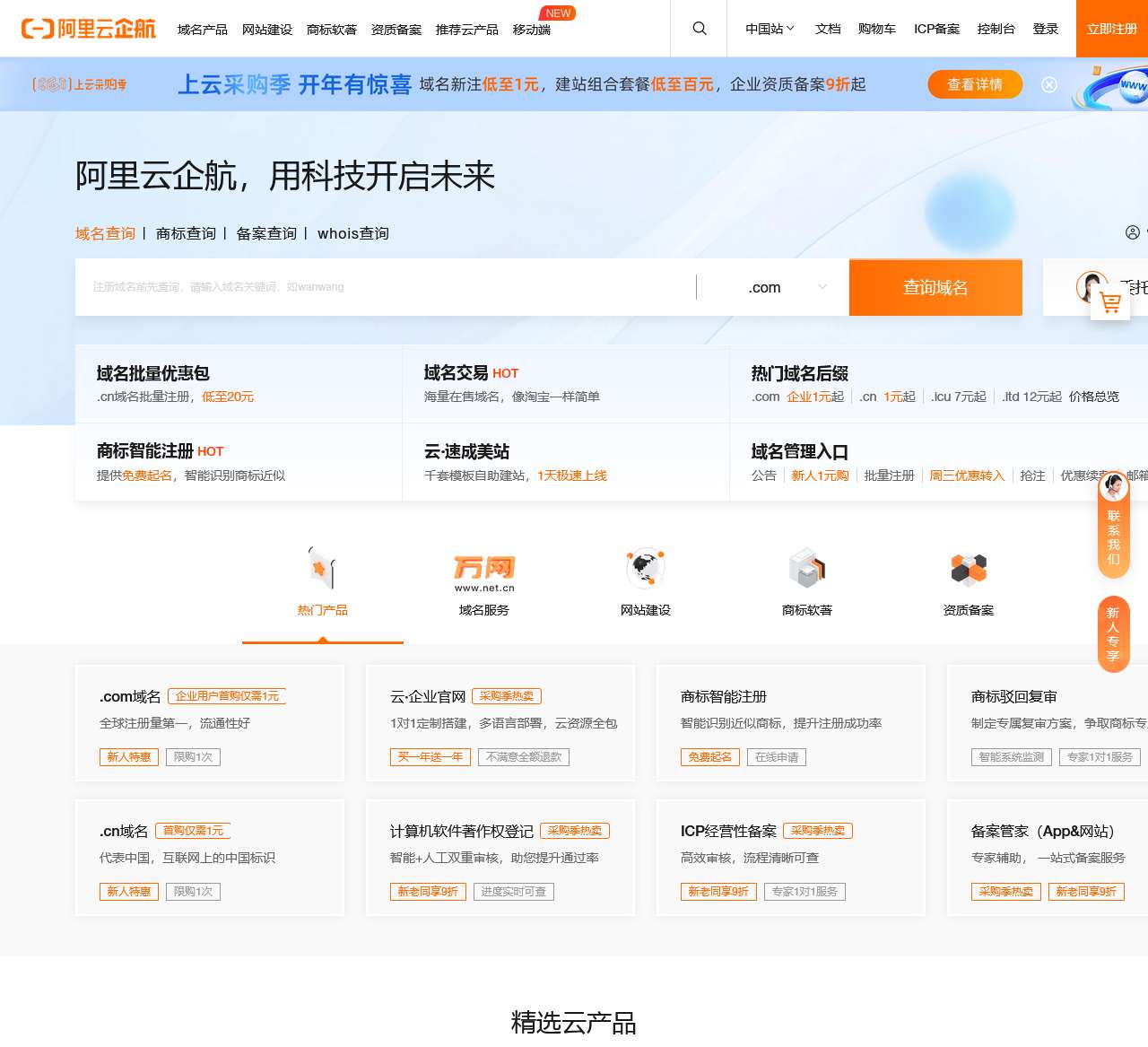
Task: Open the 域名交易 HOT block
Action: [x=566, y=384]
